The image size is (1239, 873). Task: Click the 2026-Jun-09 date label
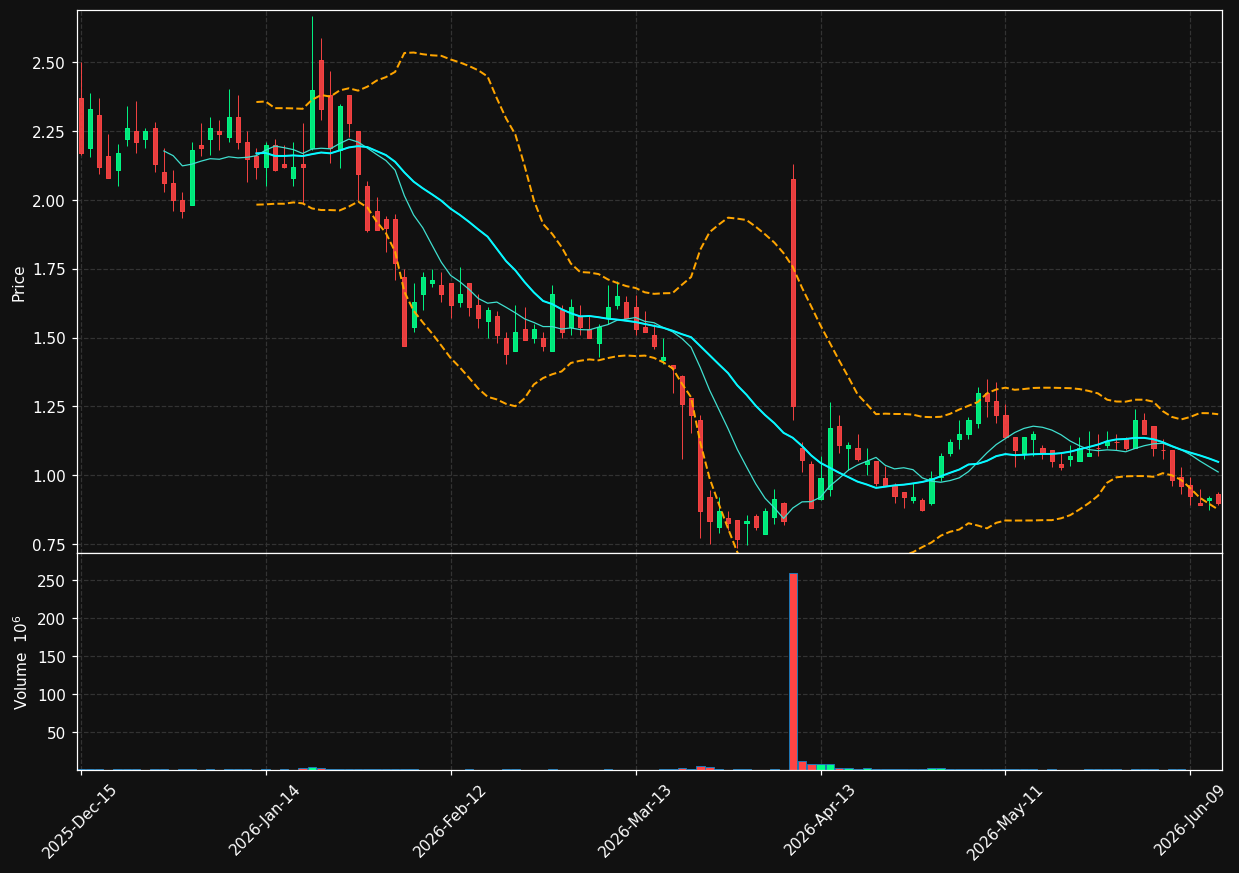click(1190, 821)
